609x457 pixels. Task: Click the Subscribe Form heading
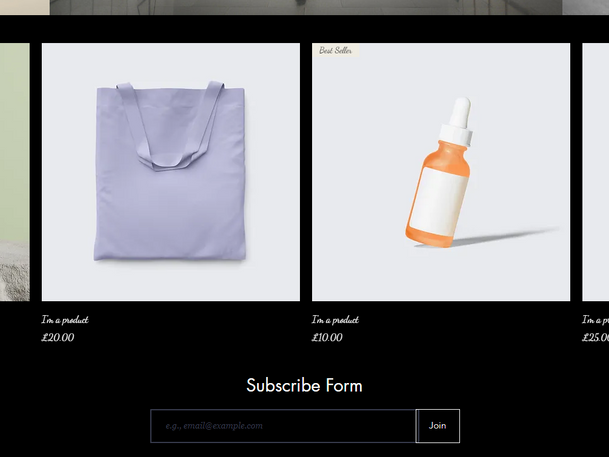304,386
